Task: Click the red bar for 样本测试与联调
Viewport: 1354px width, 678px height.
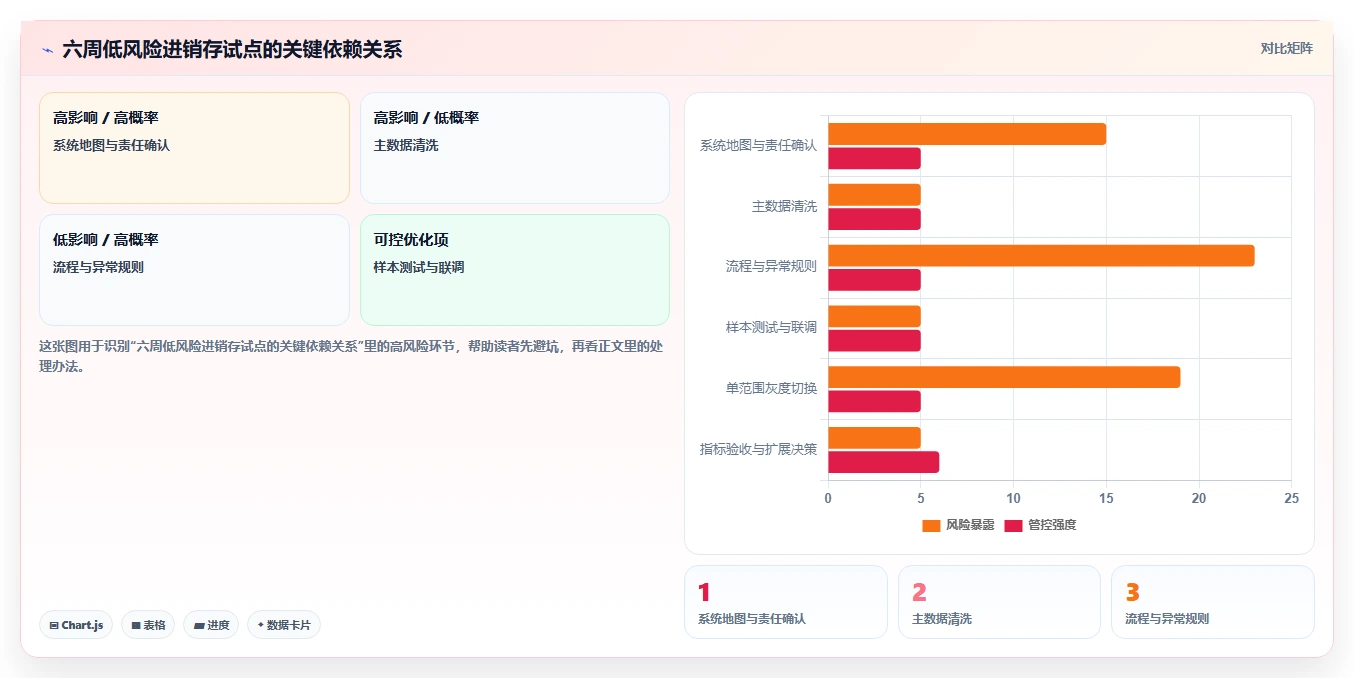Action: [874, 340]
